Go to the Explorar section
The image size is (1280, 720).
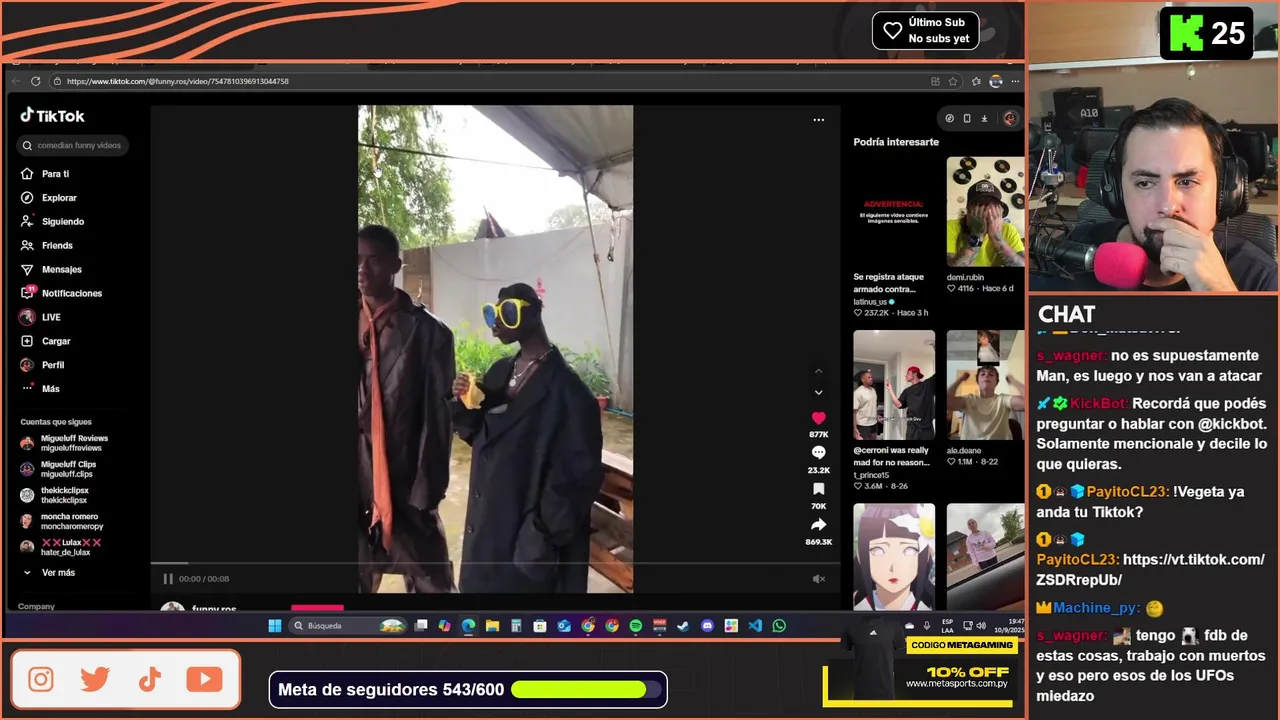[49, 198]
